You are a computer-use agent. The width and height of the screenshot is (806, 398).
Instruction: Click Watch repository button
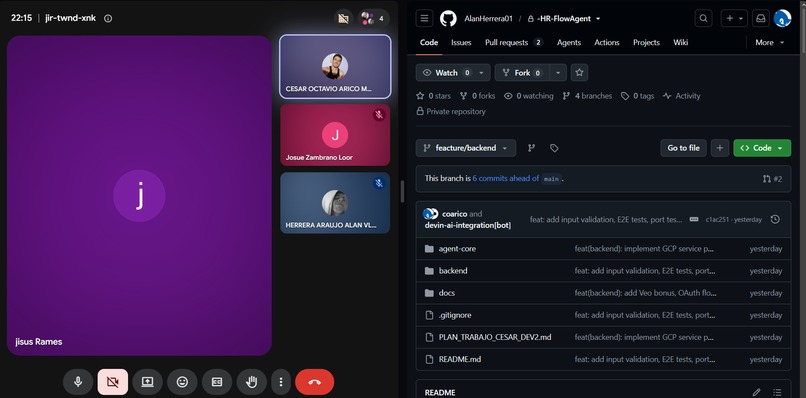click(x=445, y=73)
